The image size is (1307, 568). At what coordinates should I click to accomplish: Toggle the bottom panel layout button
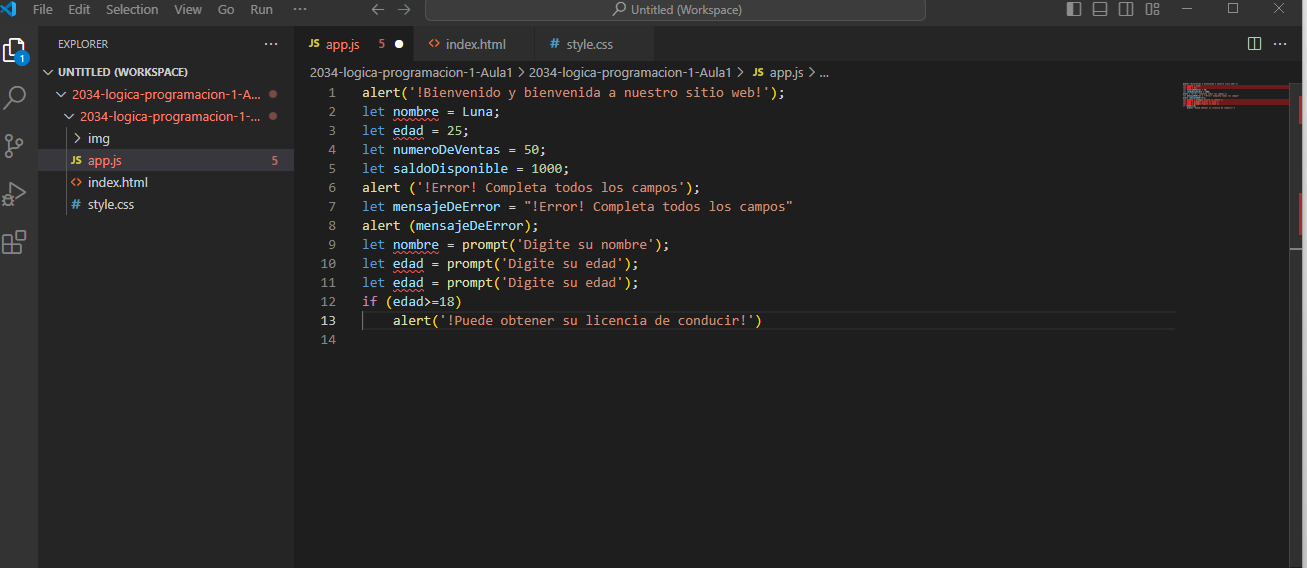[x=1100, y=10]
